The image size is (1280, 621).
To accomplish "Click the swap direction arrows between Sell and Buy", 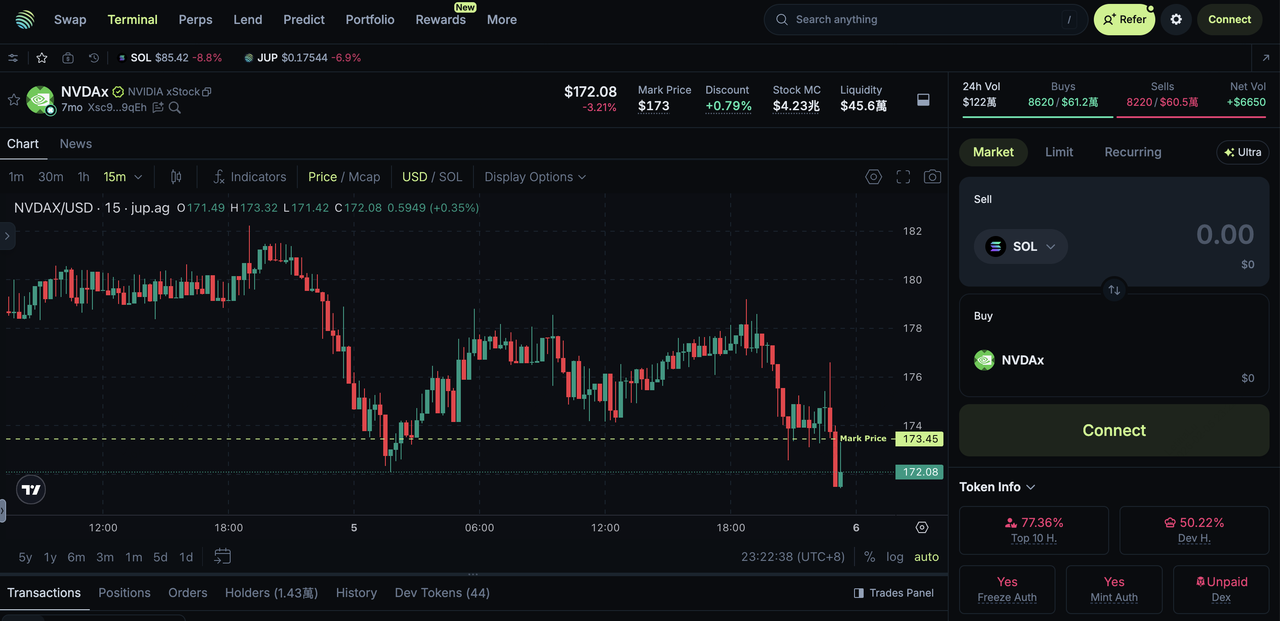I will [1114, 290].
